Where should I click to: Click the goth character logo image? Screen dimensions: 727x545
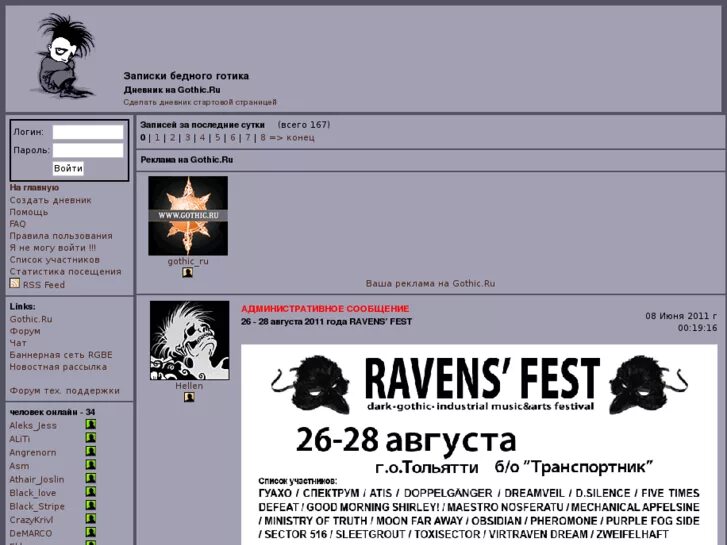[x=65, y=56]
